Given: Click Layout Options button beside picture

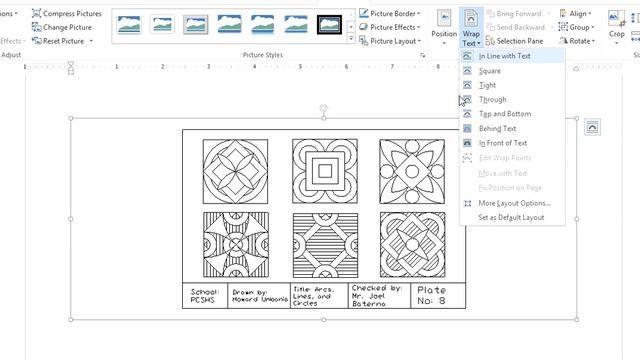Looking at the screenshot, I should click(x=592, y=127).
